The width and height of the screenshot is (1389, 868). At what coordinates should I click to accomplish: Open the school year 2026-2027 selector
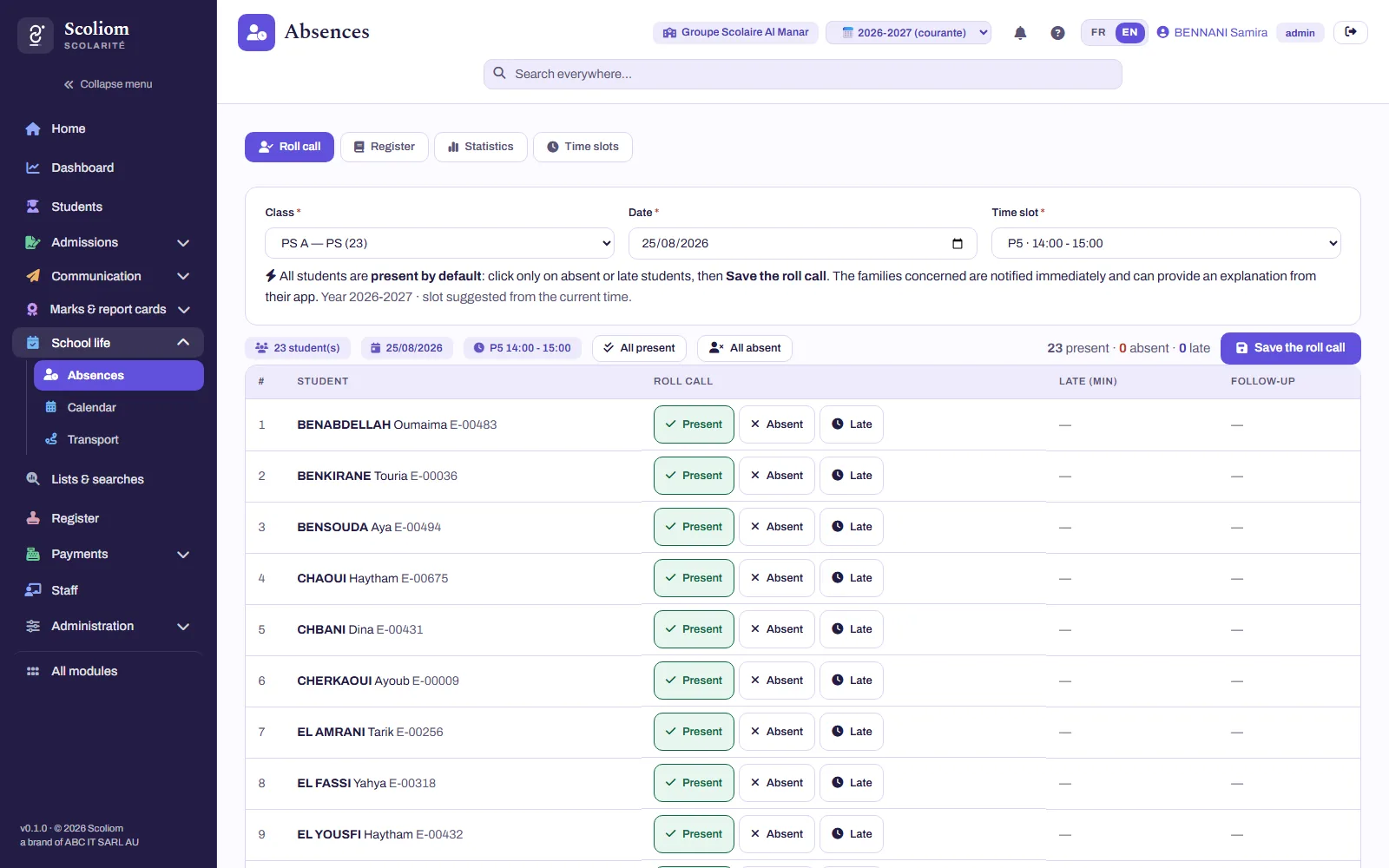pyautogui.click(x=908, y=32)
